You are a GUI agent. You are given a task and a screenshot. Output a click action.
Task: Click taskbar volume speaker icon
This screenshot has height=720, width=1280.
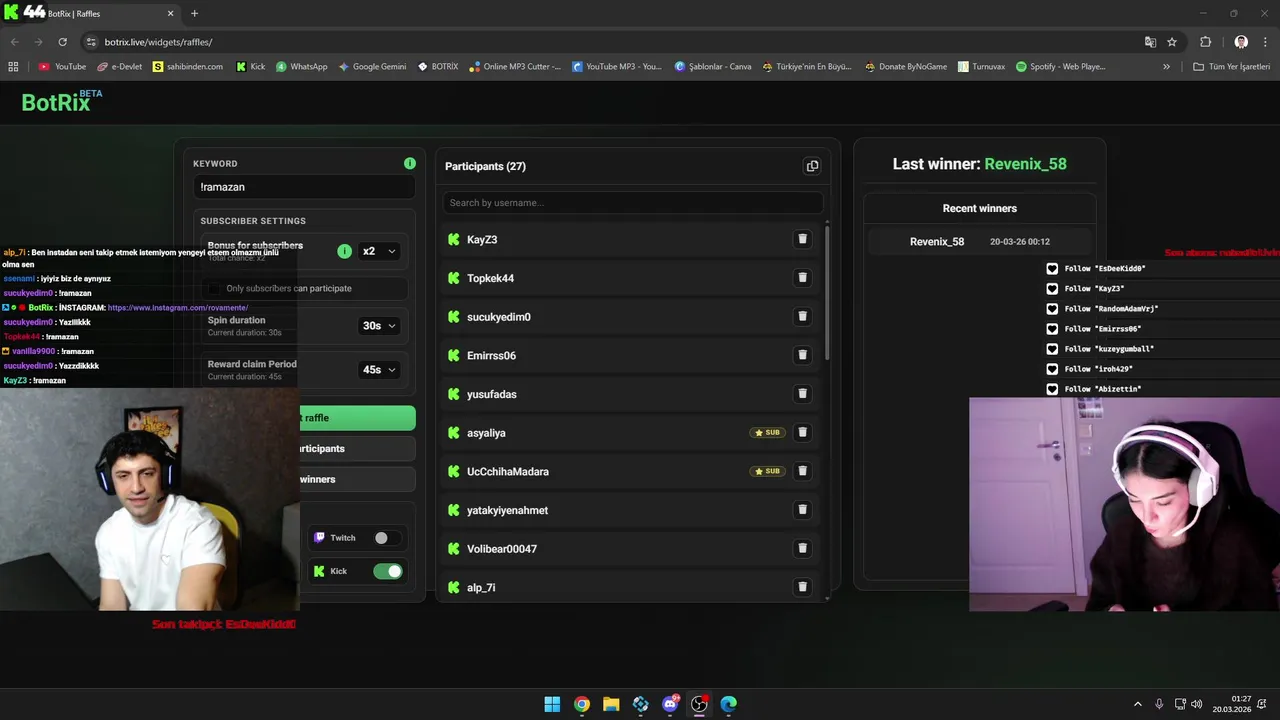pyautogui.click(x=1197, y=704)
